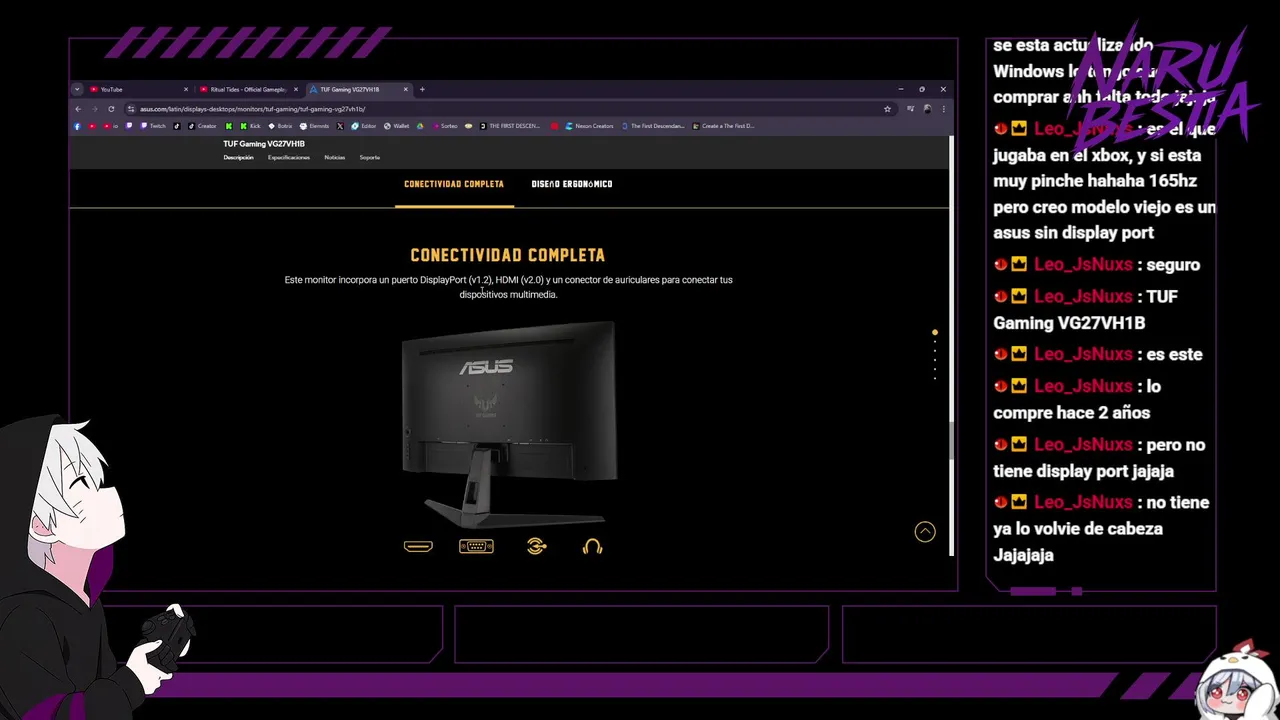Viewport: 1280px width, 720px height.
Task: Open the Botrix bookmark
Action: pos(281,126)
